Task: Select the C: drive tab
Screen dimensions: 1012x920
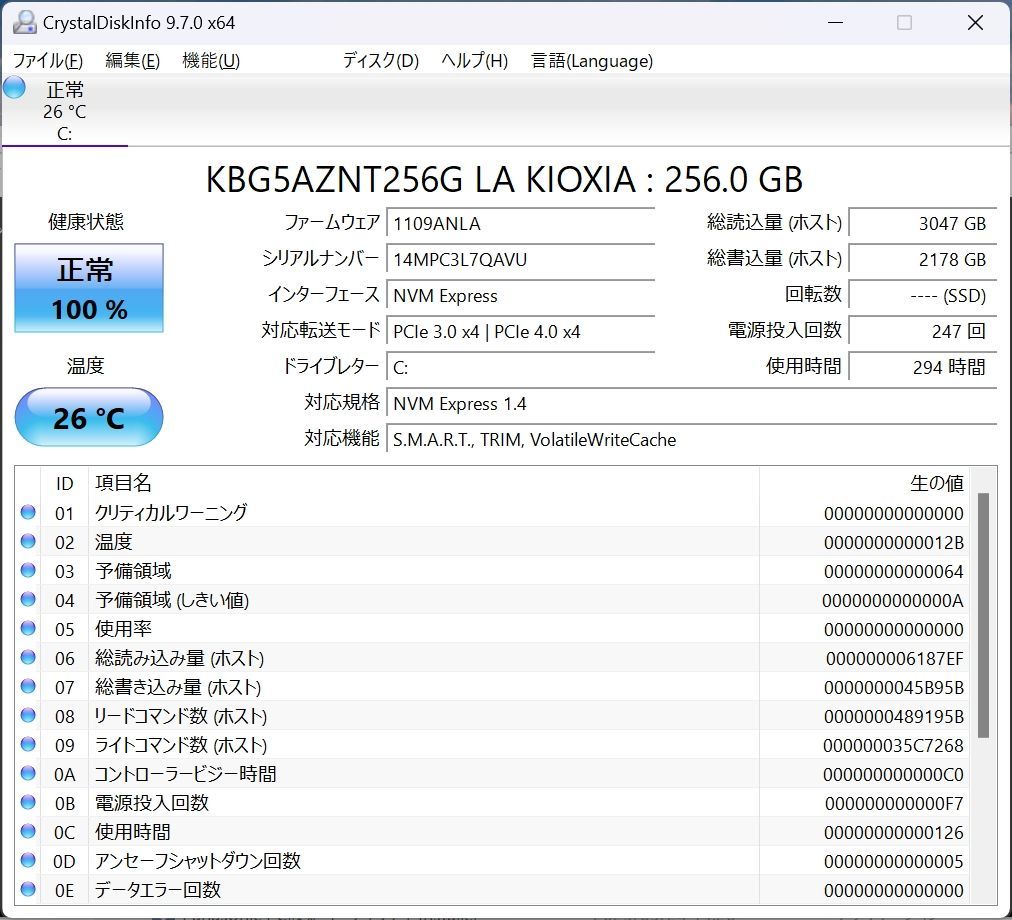Action: point(64,110)
